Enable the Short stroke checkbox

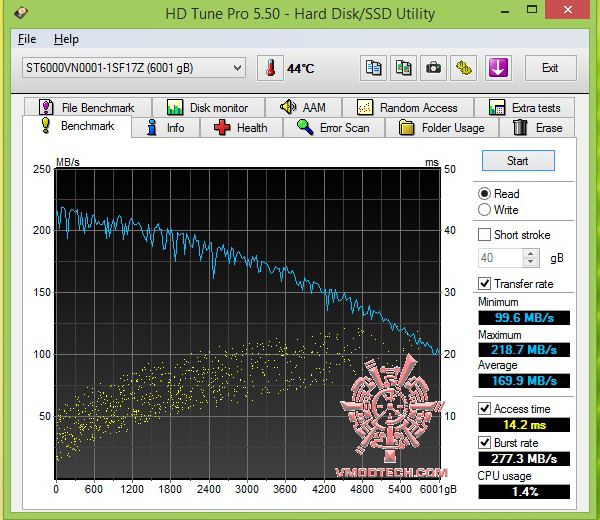pyautogui.click(x=484, y=235)
